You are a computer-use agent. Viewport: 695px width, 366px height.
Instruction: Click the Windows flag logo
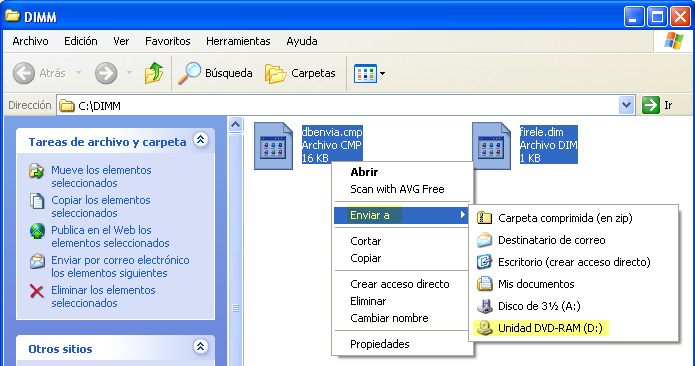pos(674,41)
